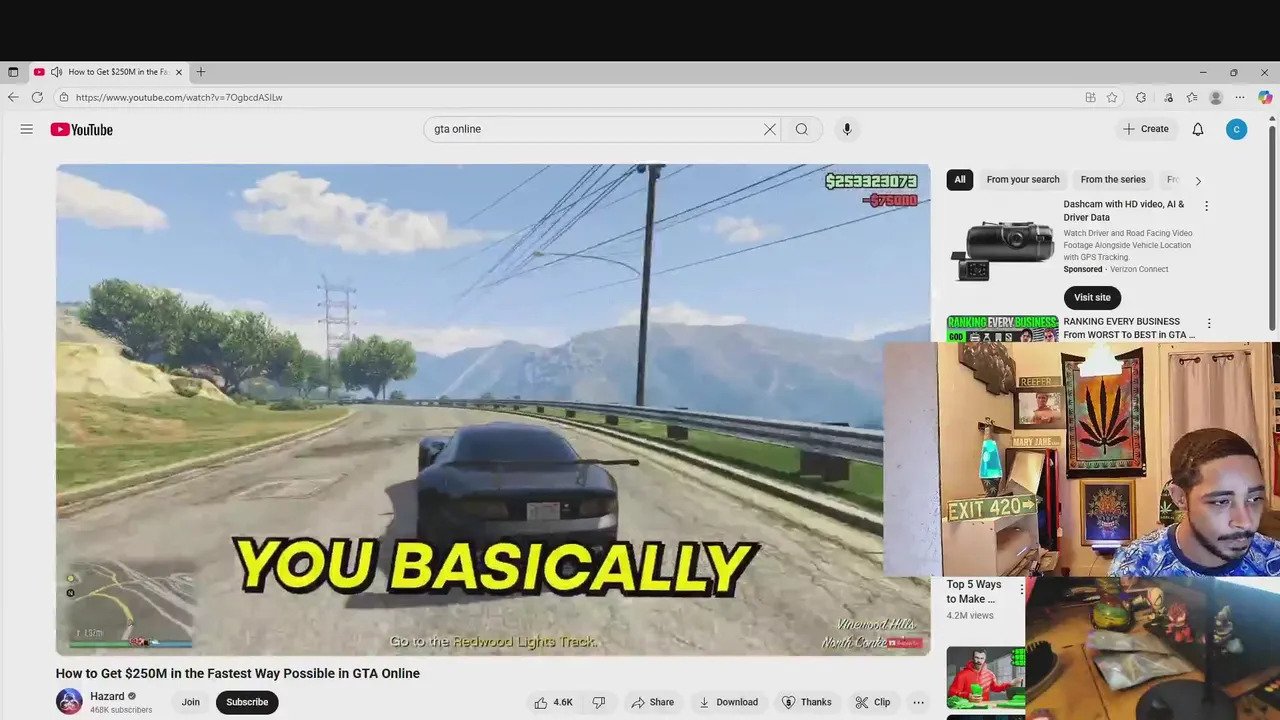The height and width of the screenshot is (720, 1280).
Task: Start voice search with the microphone
Action: point(847,129)
